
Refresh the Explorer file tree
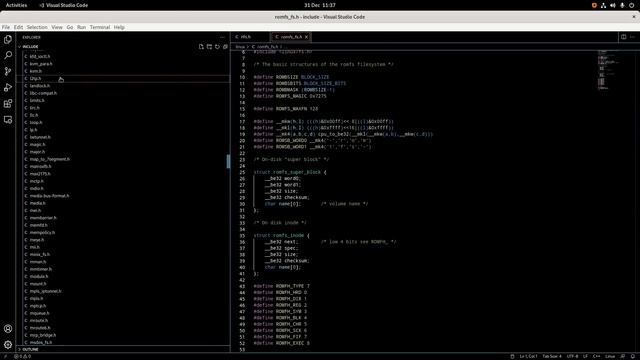(217, 47)
